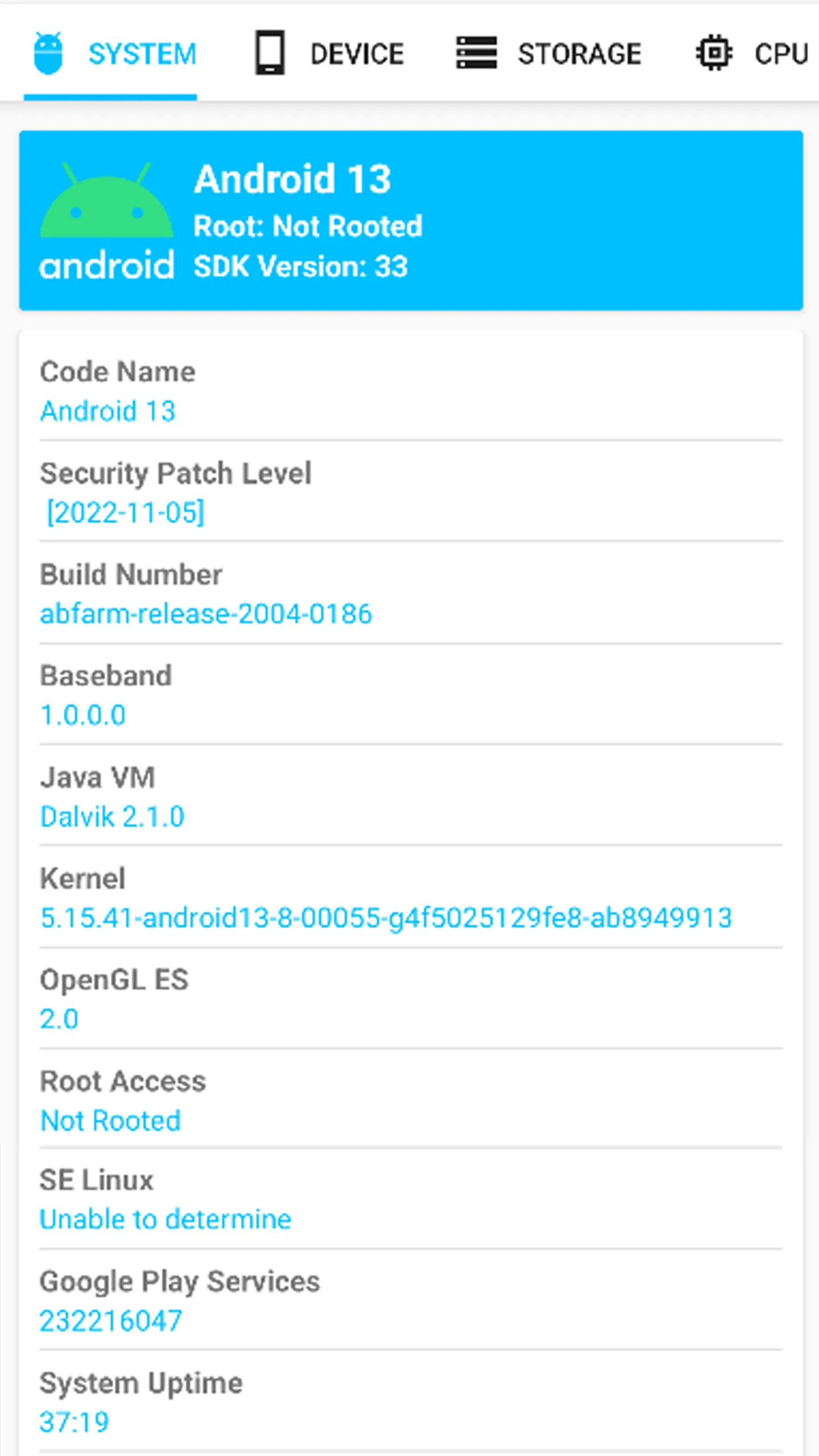
Task: Tap the Android 13 banner title
Action: click(292, 179)
